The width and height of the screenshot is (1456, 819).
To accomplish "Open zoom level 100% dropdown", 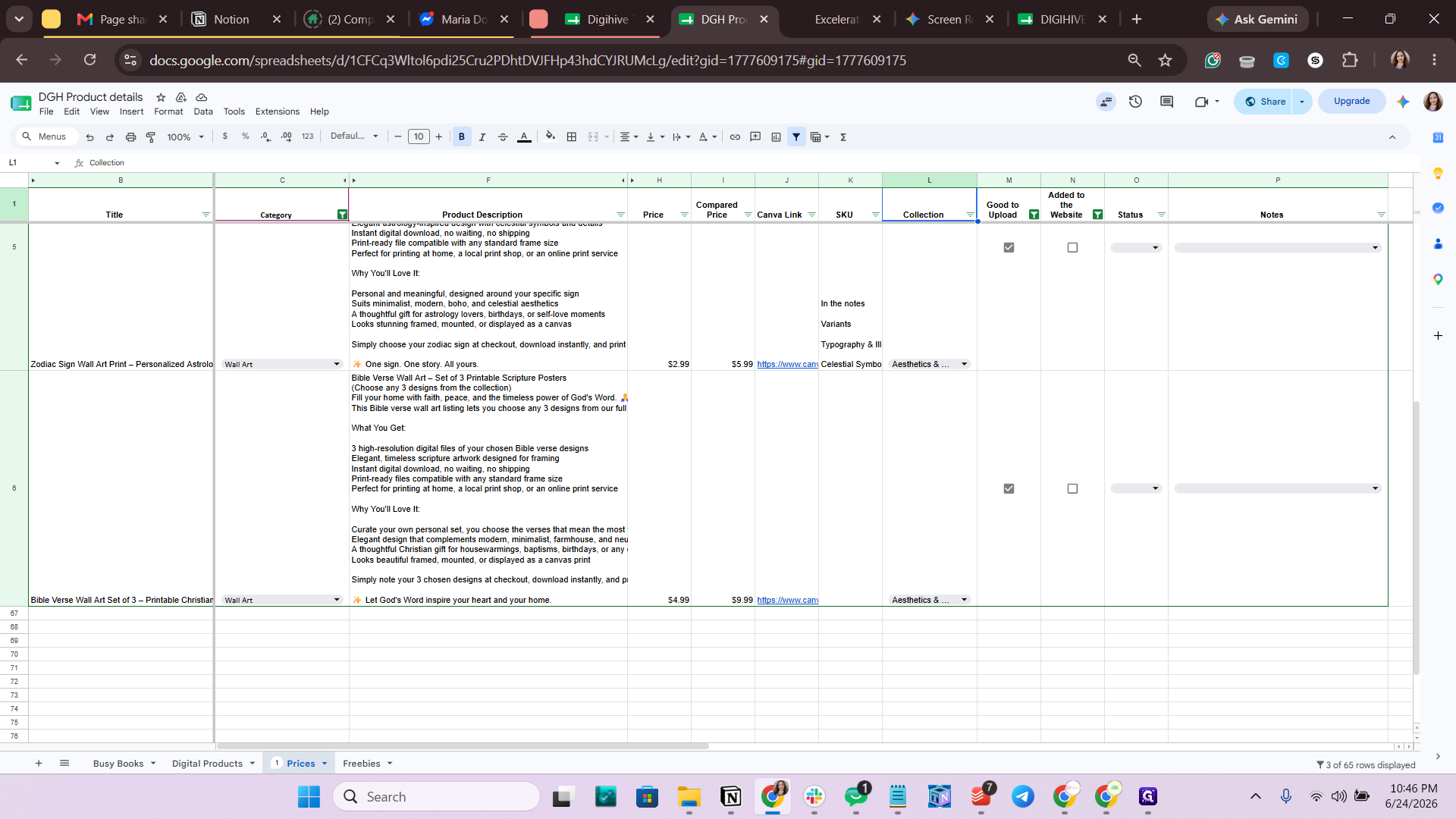I will 186,136.
